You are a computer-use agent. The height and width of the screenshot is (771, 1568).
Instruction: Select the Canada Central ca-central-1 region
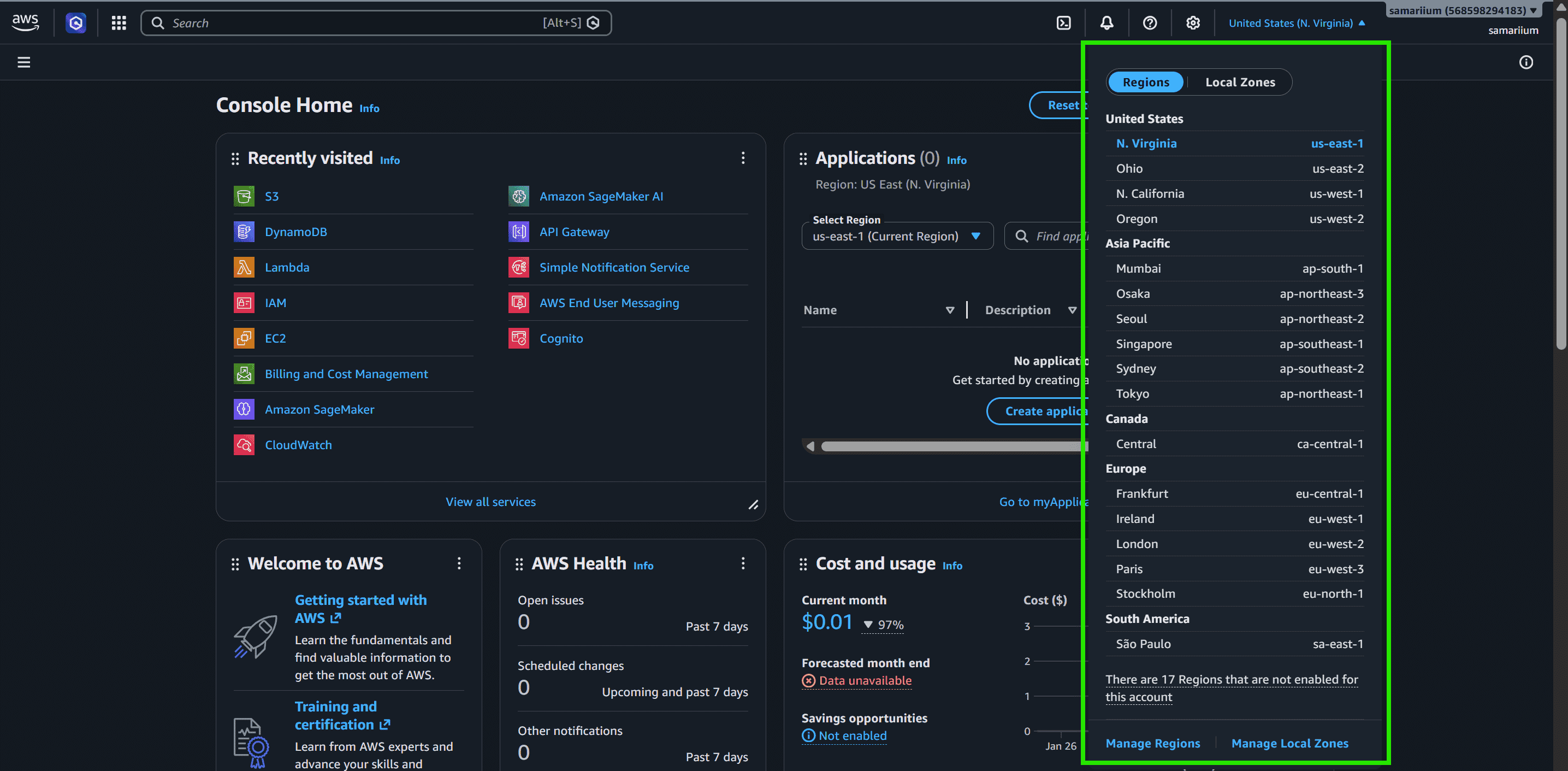[x=1234, y=444]
